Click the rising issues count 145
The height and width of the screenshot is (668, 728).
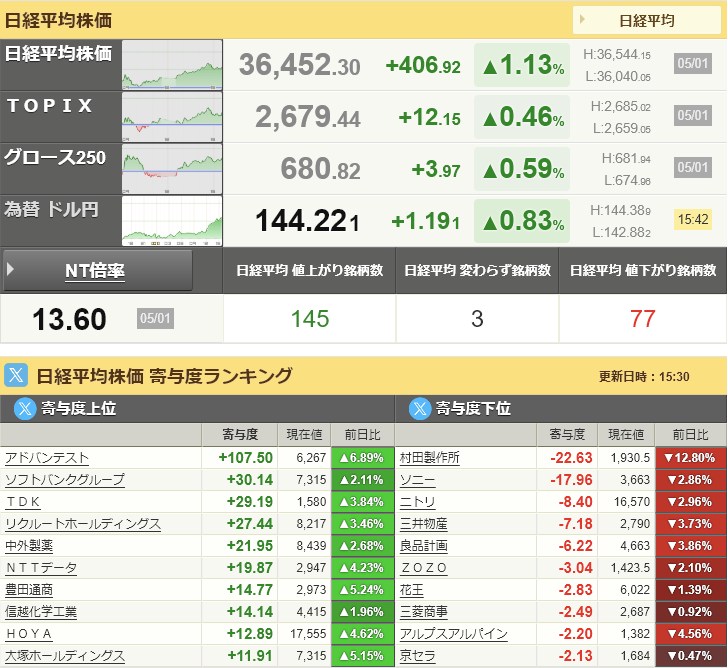310,319
